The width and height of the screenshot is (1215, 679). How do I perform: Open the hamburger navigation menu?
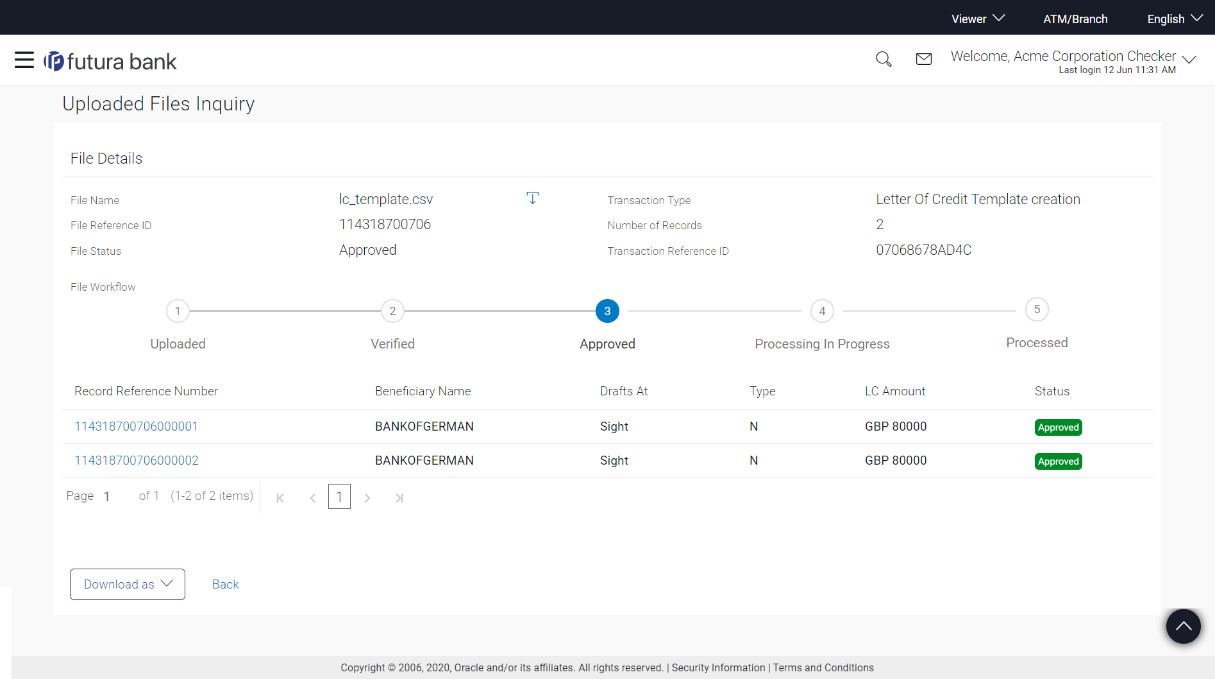tap(24, 60)
